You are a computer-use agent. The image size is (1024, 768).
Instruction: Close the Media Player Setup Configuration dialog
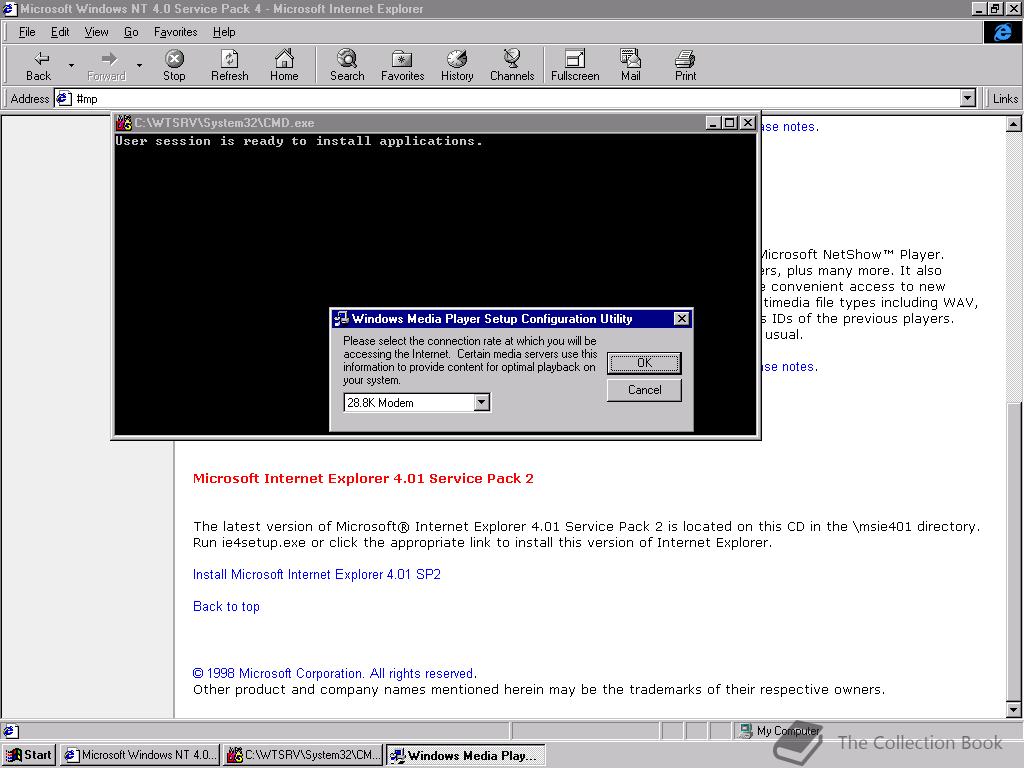pyautogui.click(x=681, y=319)
